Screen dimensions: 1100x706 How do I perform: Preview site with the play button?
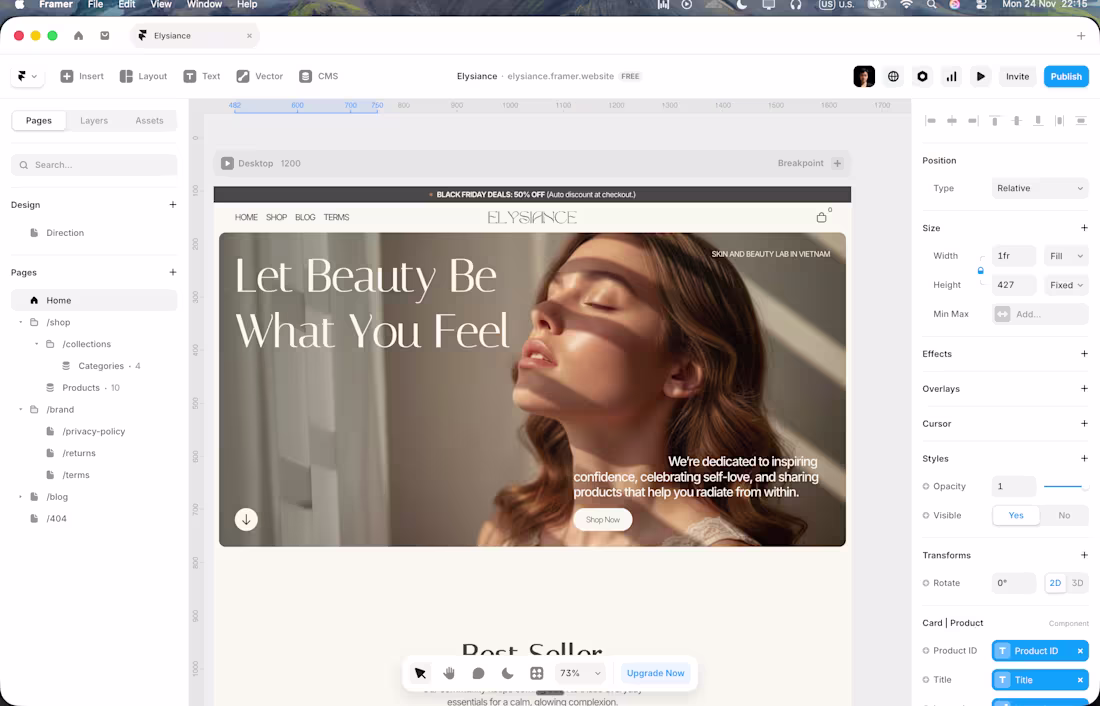(x=981, y=76)
